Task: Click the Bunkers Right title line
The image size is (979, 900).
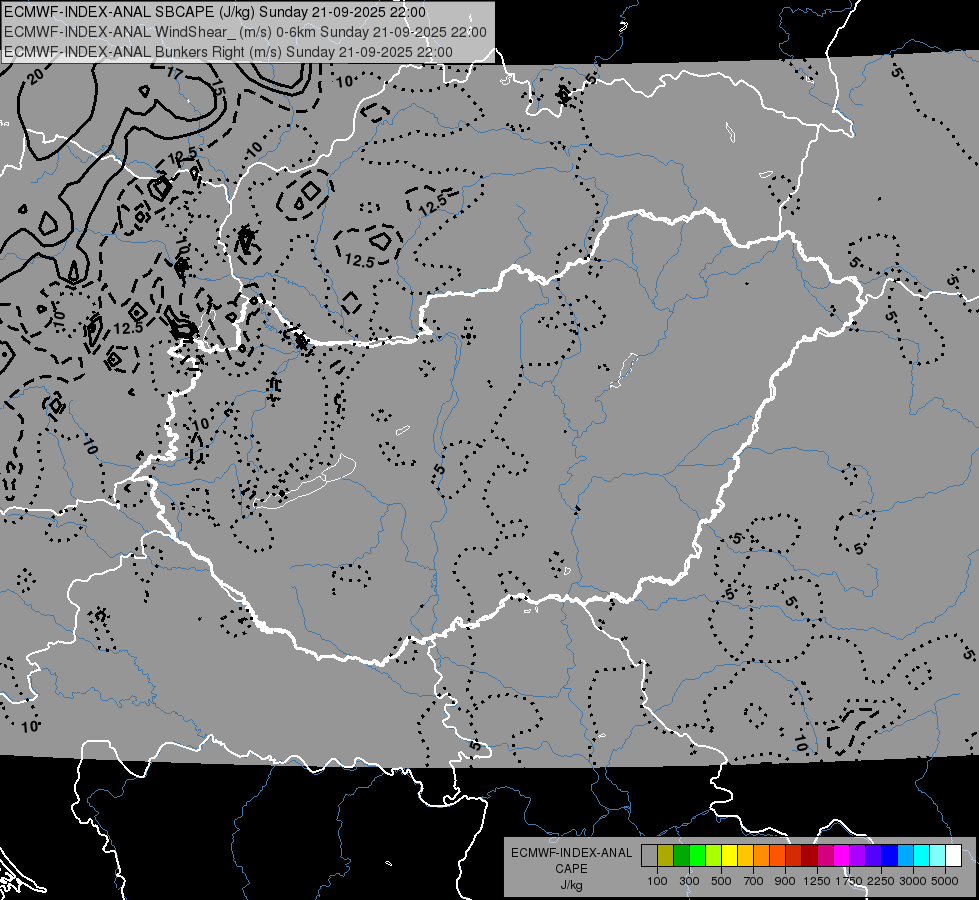Action: point(228,52)
